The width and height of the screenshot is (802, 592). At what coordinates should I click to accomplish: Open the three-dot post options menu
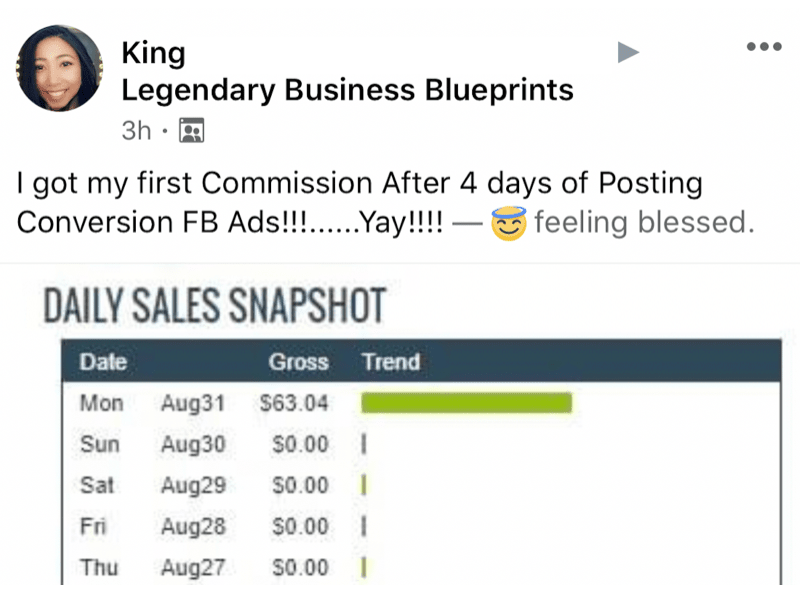click(x=764, y=47)
